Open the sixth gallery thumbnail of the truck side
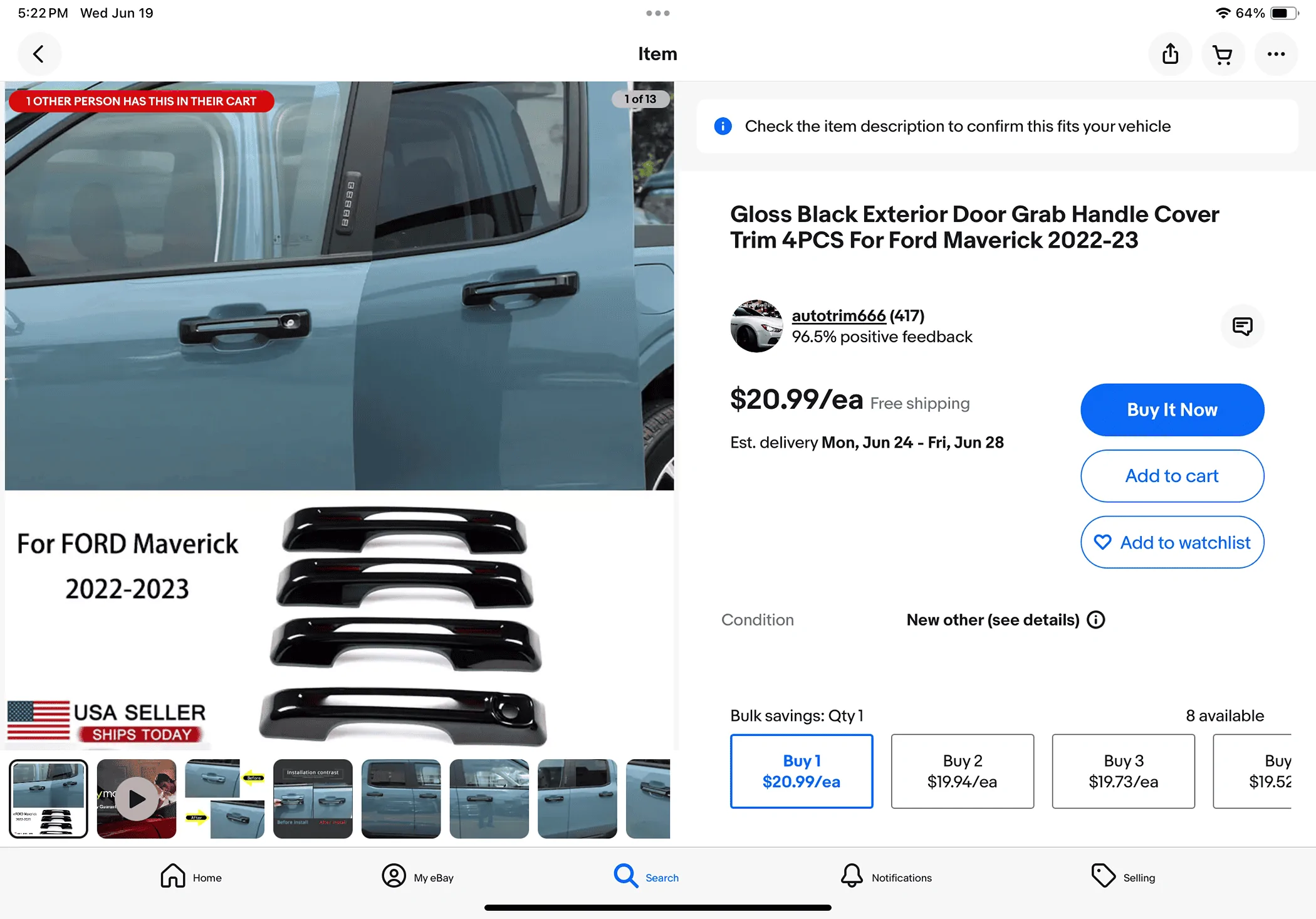 489,799
